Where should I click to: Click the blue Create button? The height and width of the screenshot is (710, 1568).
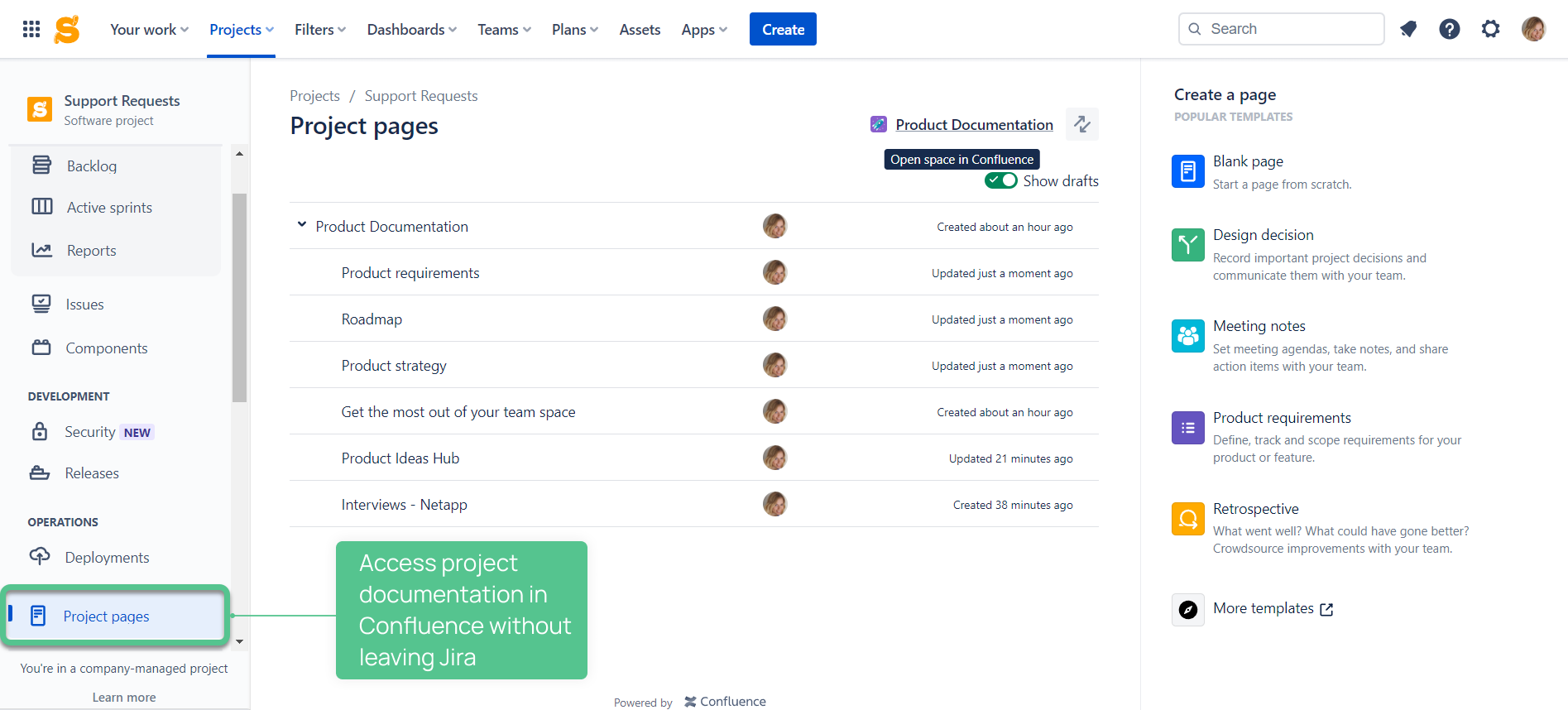coord(783,29)
